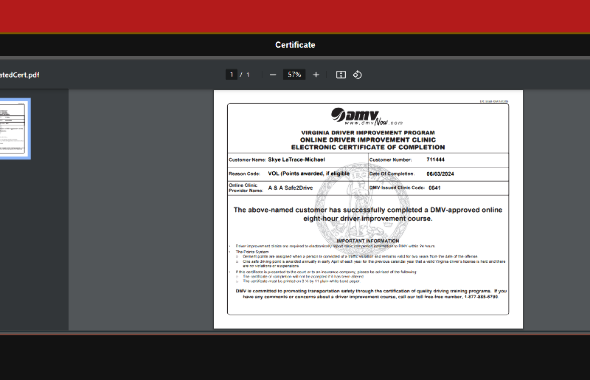
Task: Click the fit to page icon
Action: (341, 75)
